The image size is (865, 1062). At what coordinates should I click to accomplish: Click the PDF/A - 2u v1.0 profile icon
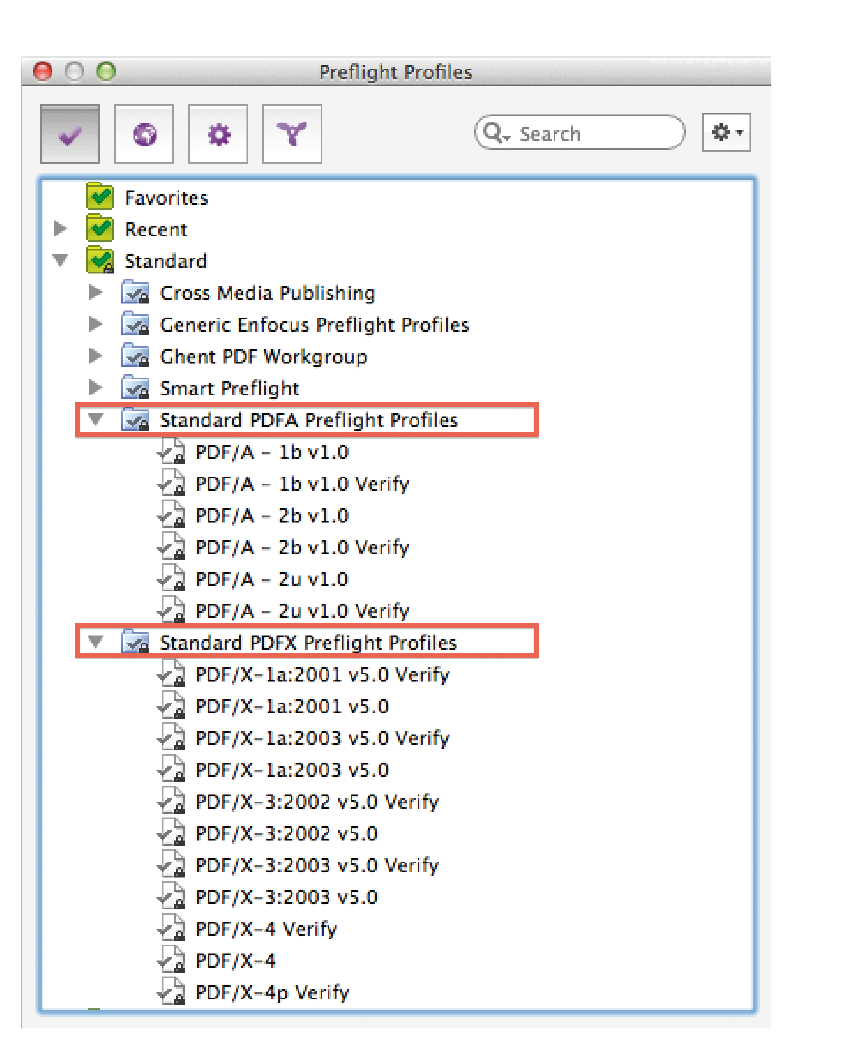click(x=171, y=578)
